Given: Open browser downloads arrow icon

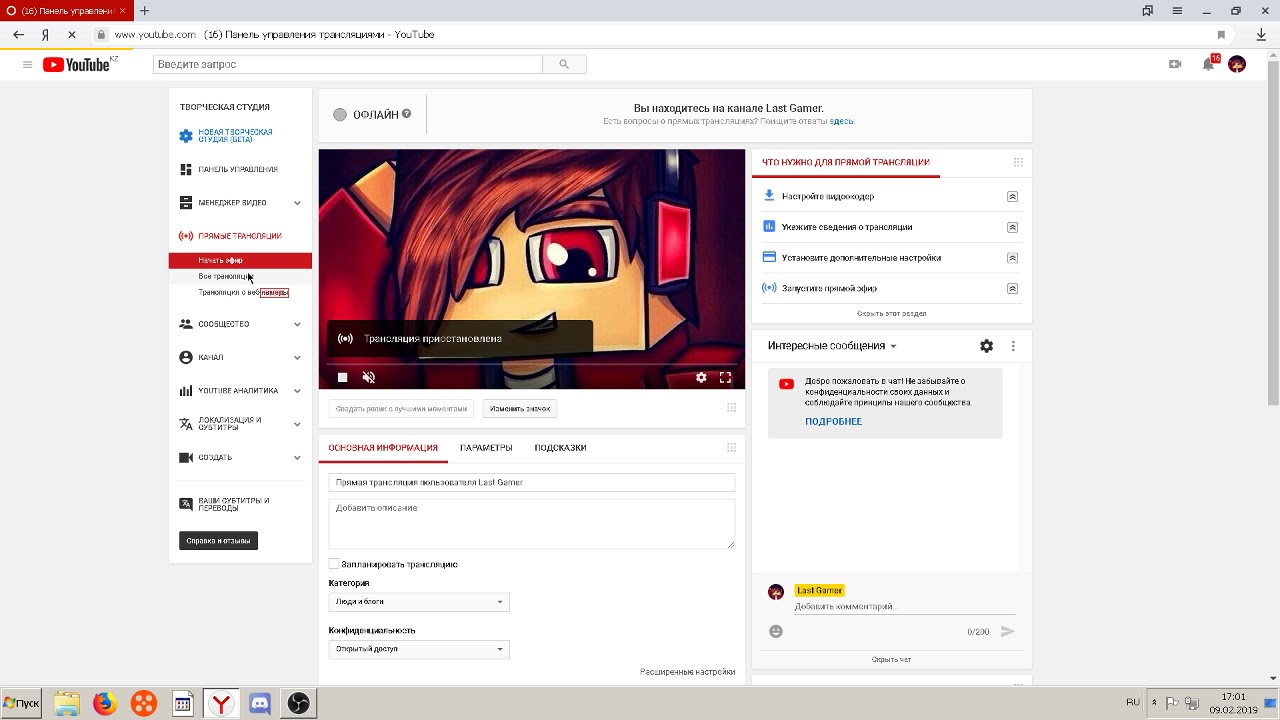Looking at the screenshot, I should coord(1261,34).
